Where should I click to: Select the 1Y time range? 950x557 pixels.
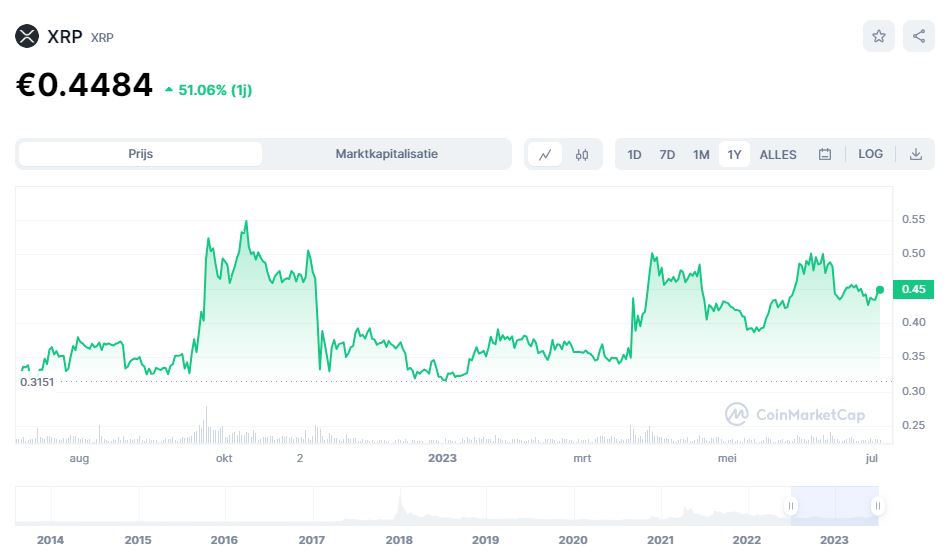point(735,154)
